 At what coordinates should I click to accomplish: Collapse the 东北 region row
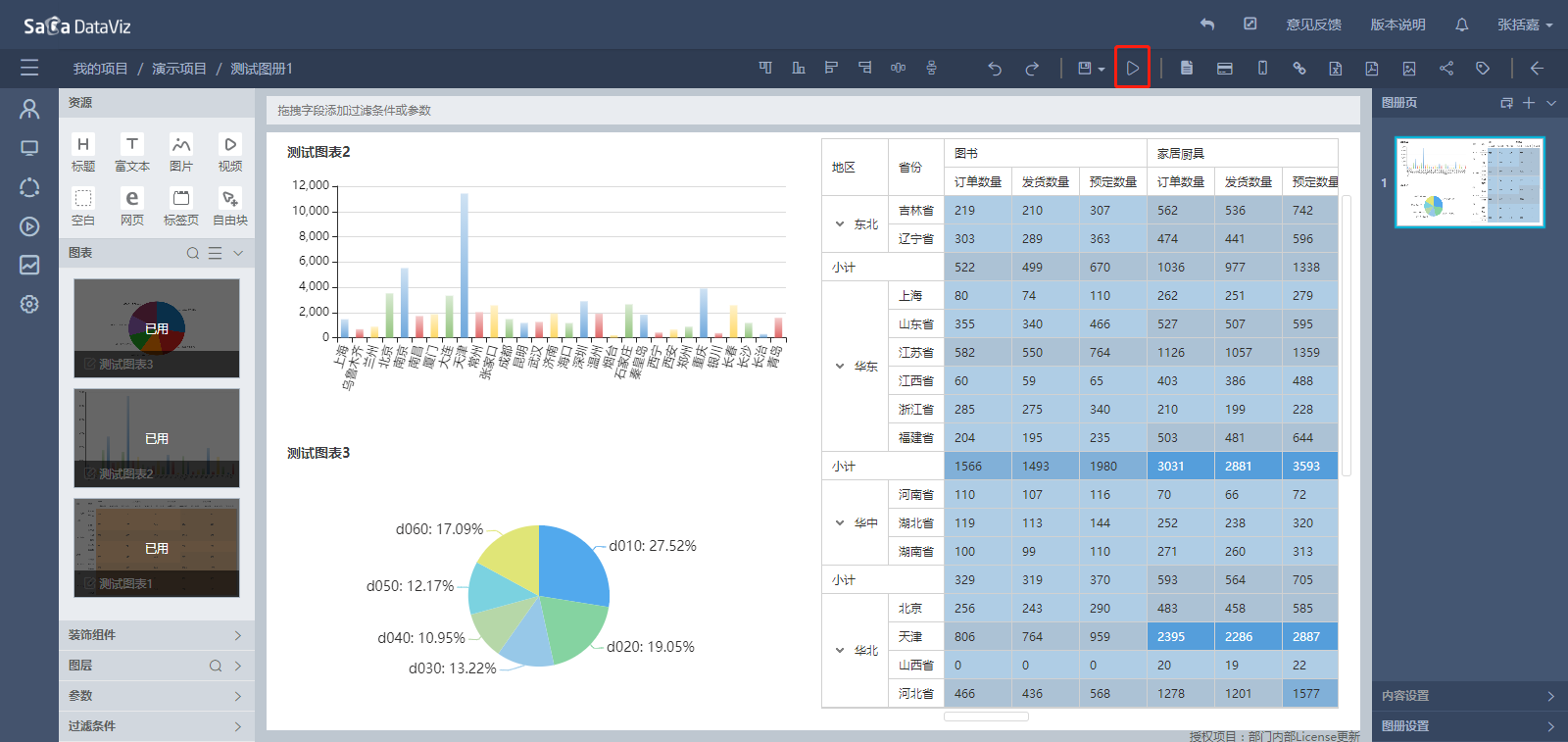click(840, 224)
